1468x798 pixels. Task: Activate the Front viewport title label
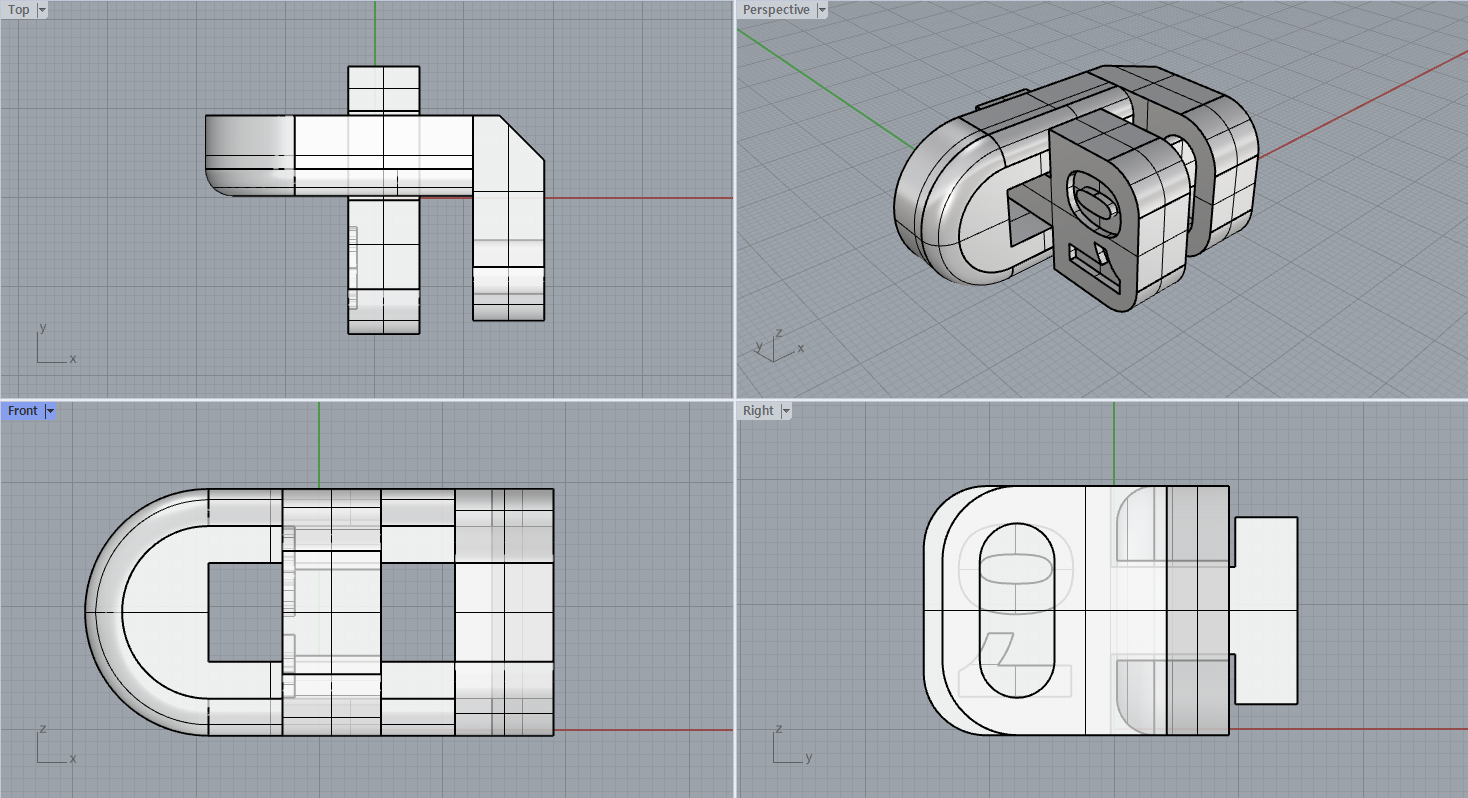[x=23, y=411]
